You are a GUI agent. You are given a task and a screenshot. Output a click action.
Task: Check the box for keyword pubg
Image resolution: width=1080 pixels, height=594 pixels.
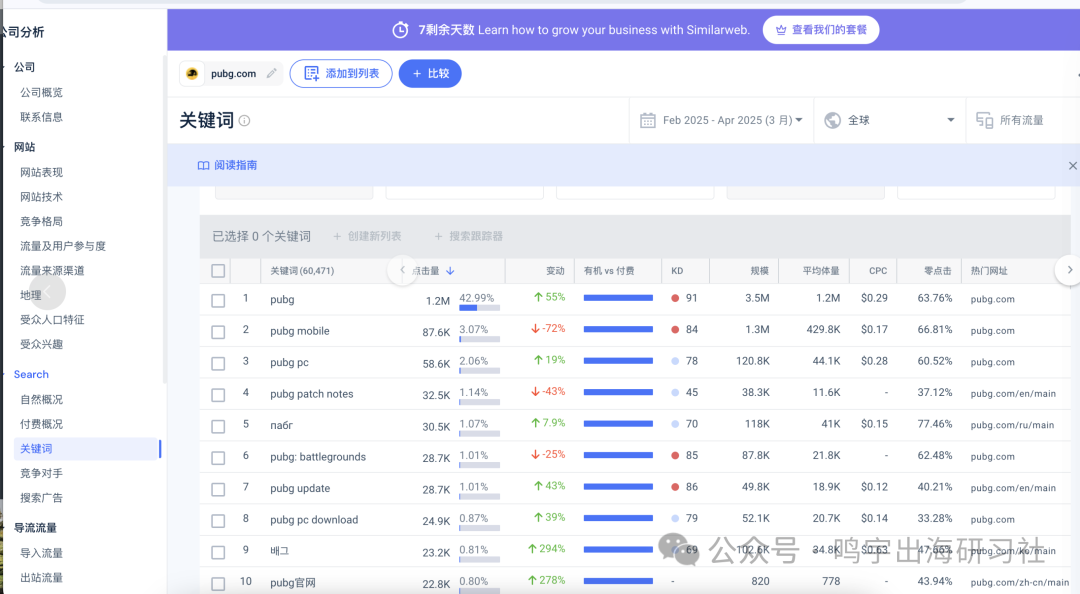pos(218,300)
